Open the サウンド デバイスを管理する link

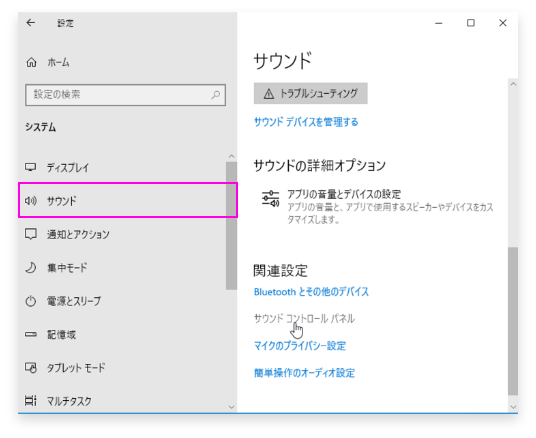(x=306, y=122)
